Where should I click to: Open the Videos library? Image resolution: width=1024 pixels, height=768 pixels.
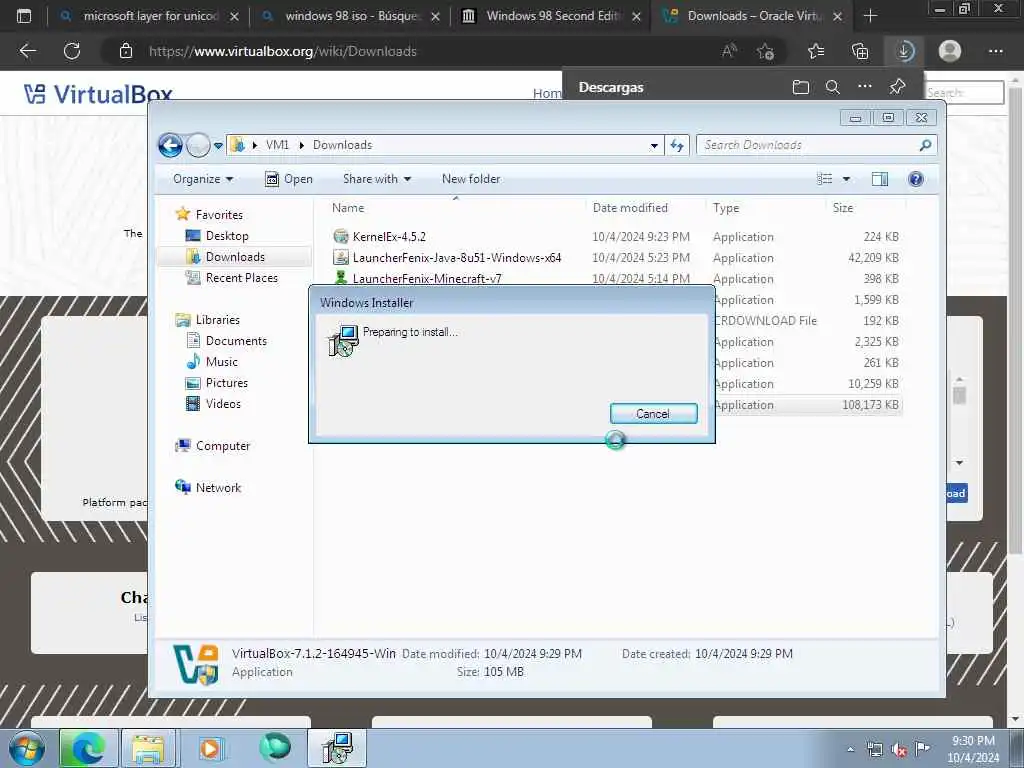223,404
